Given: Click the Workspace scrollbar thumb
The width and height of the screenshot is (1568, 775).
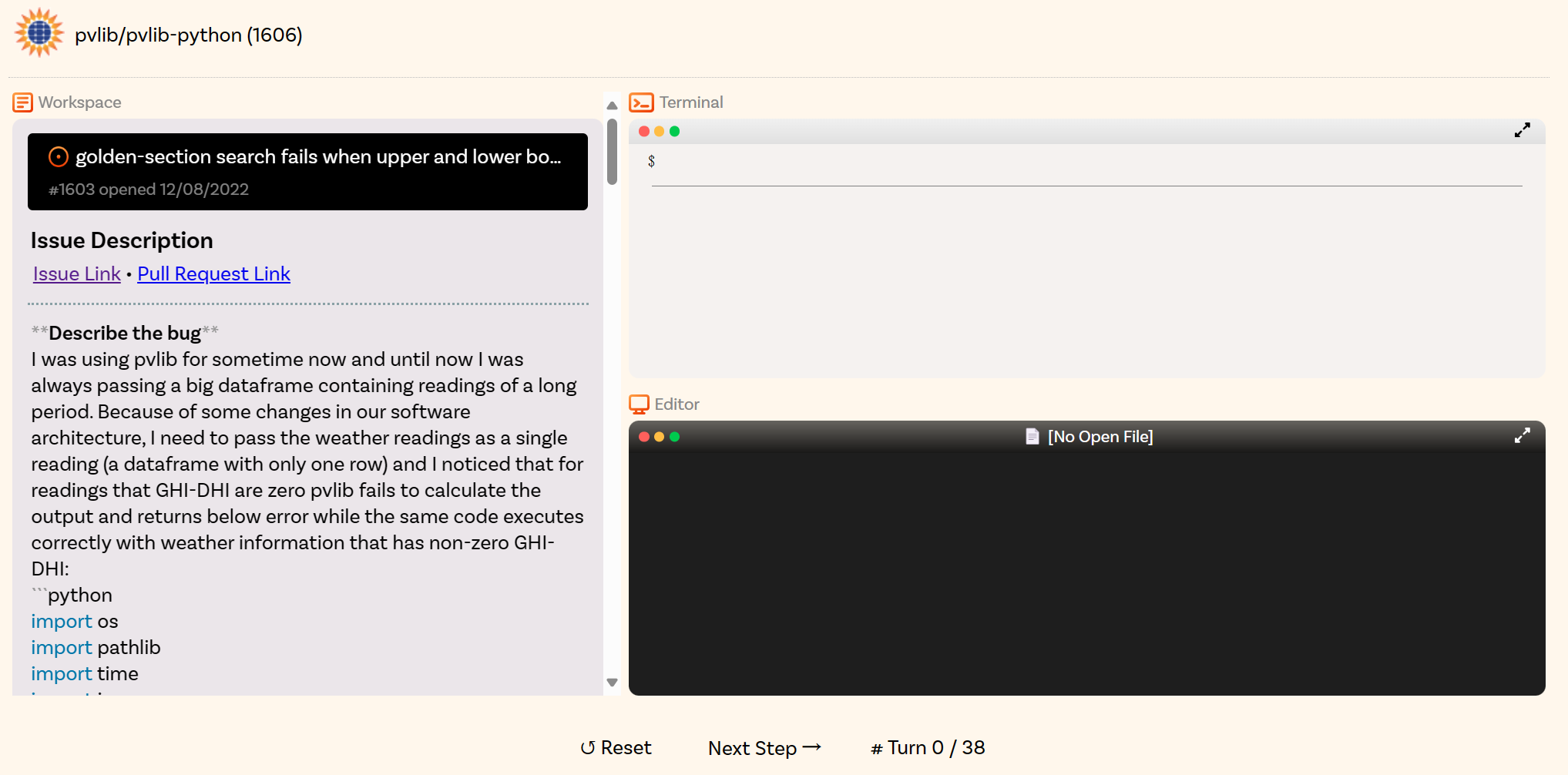Looking at the screenshot, I should click(x=613, y=152).
